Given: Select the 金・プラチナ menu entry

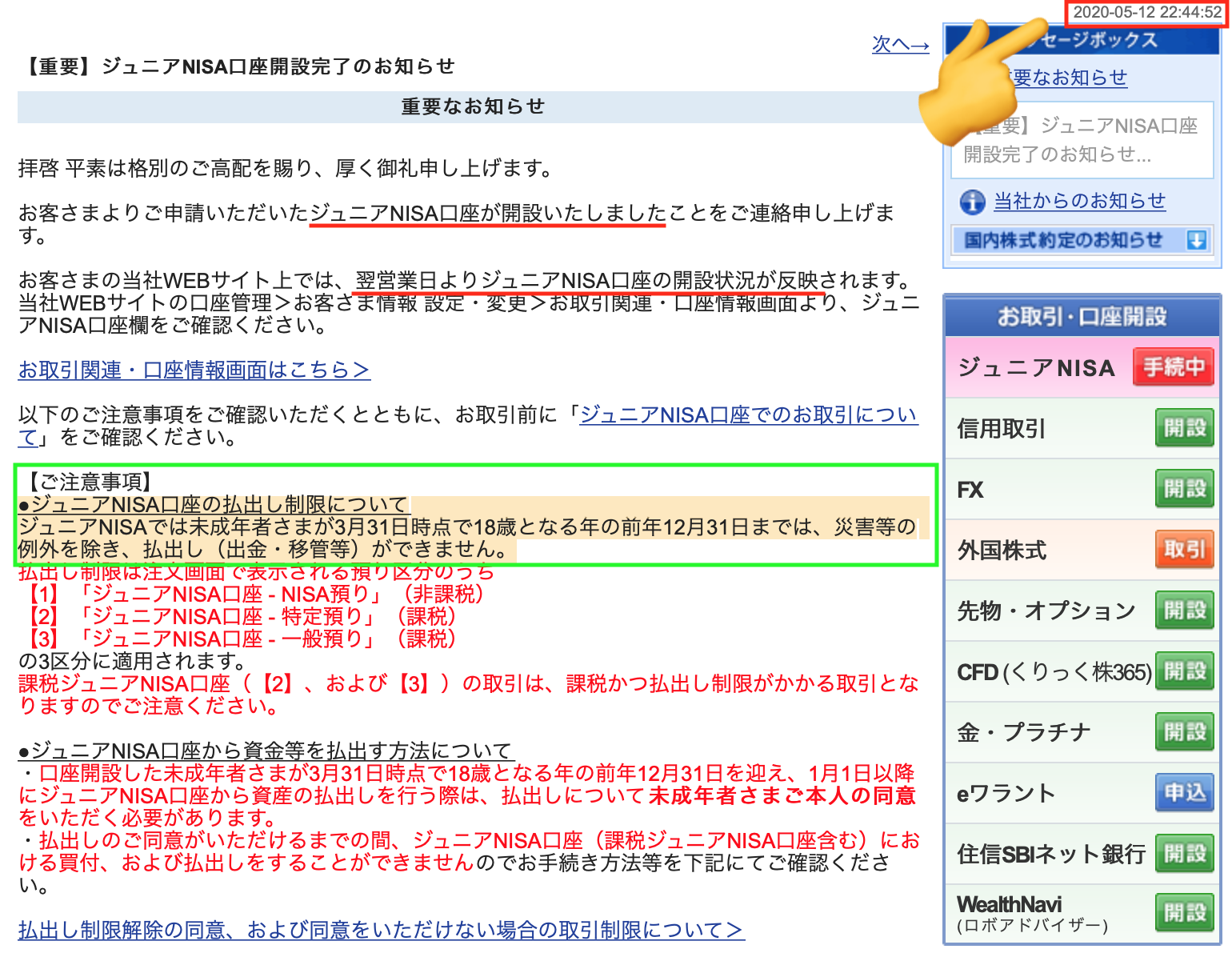Looking at the screenshot, I should click(1024, 732).
